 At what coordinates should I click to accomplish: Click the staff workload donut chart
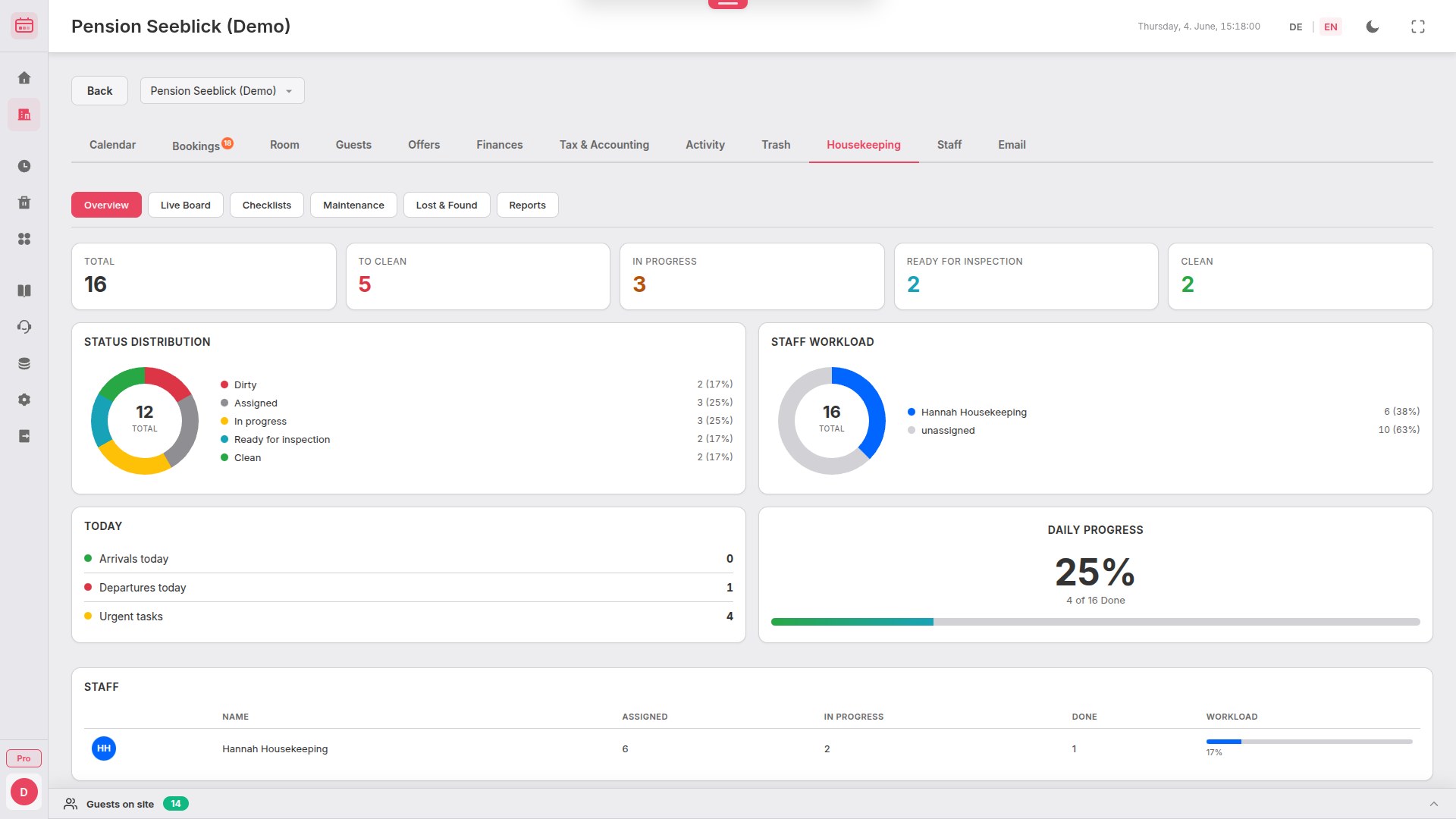[832, 421]
